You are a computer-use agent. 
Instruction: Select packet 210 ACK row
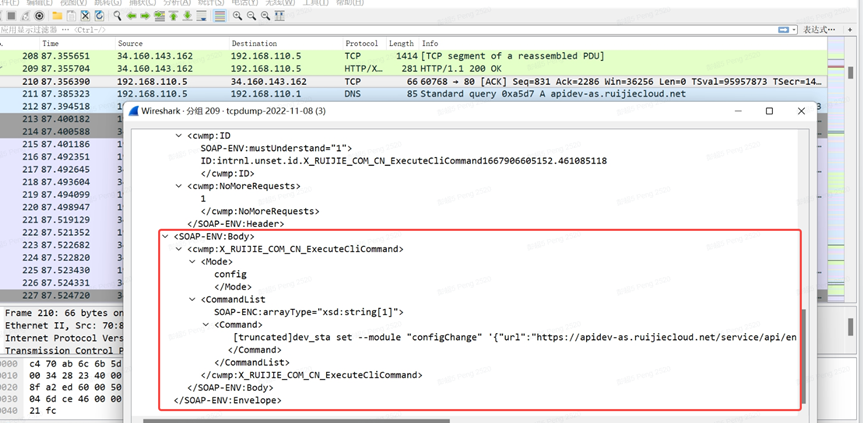[413, 81]
